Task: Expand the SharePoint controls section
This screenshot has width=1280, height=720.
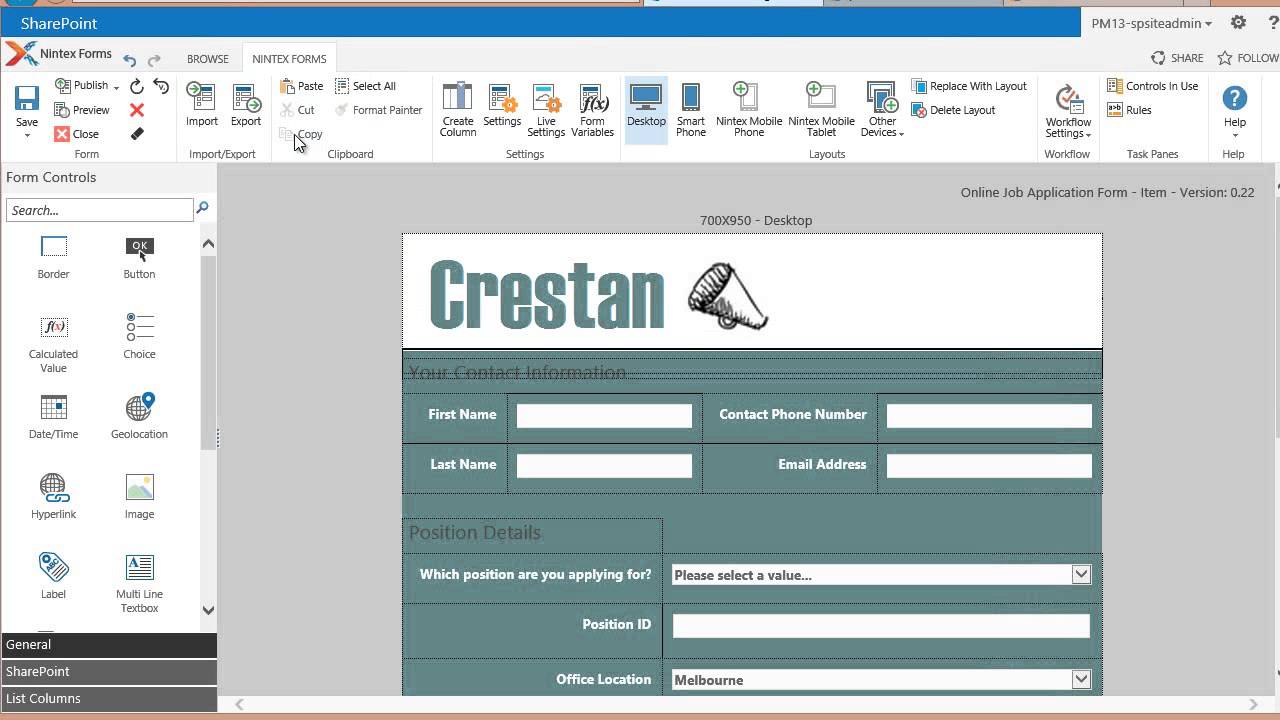Action: 108,672
